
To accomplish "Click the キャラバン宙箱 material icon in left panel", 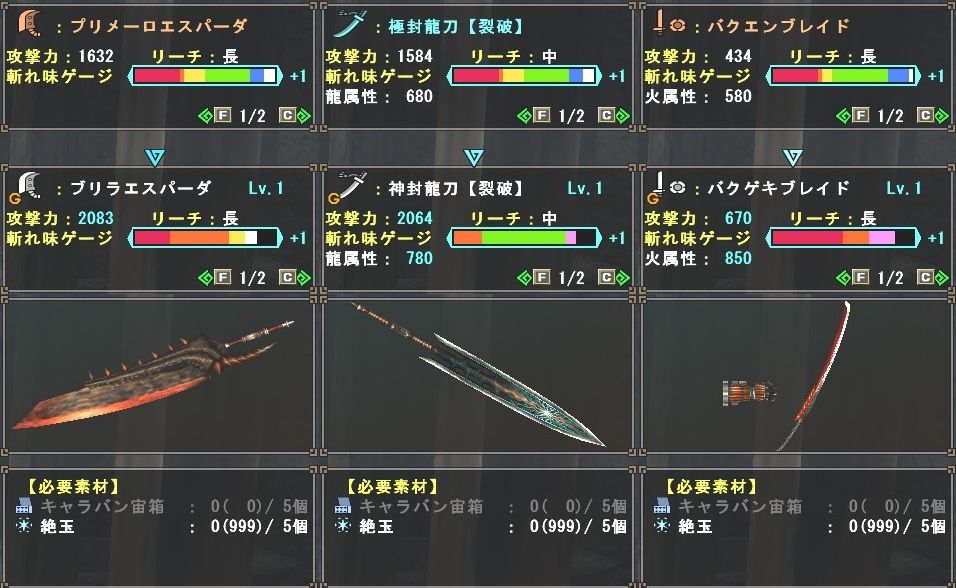I will [x=24, y=506].
